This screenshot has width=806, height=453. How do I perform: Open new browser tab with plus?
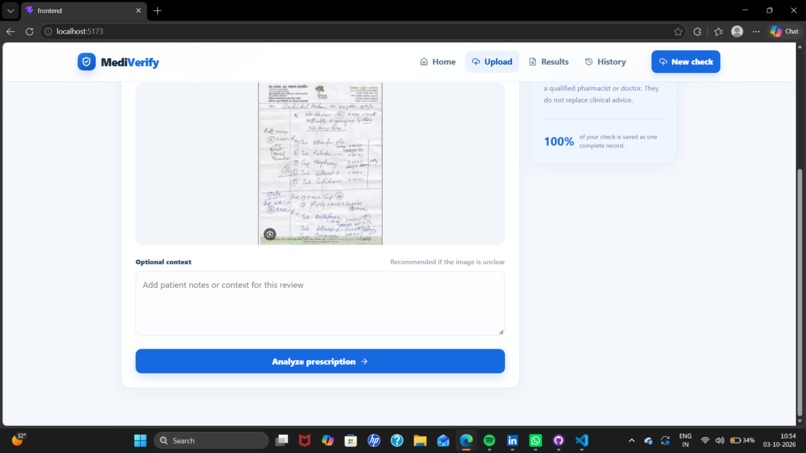click(x=157, y=10)
